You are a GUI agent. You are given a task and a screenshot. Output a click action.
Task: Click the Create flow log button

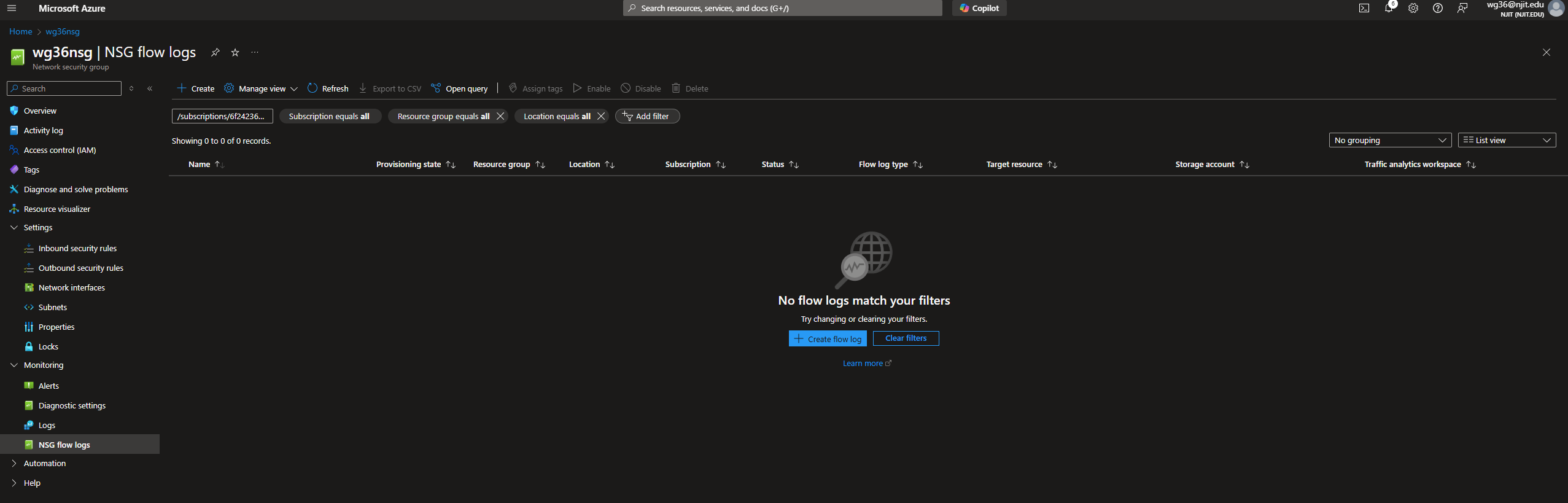tap(827, 339)
